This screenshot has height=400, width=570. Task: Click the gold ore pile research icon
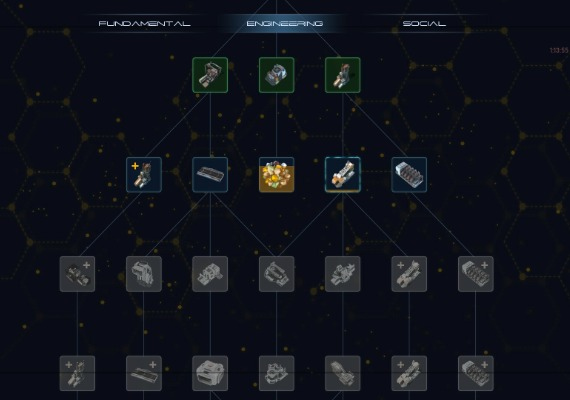(277, 175)
